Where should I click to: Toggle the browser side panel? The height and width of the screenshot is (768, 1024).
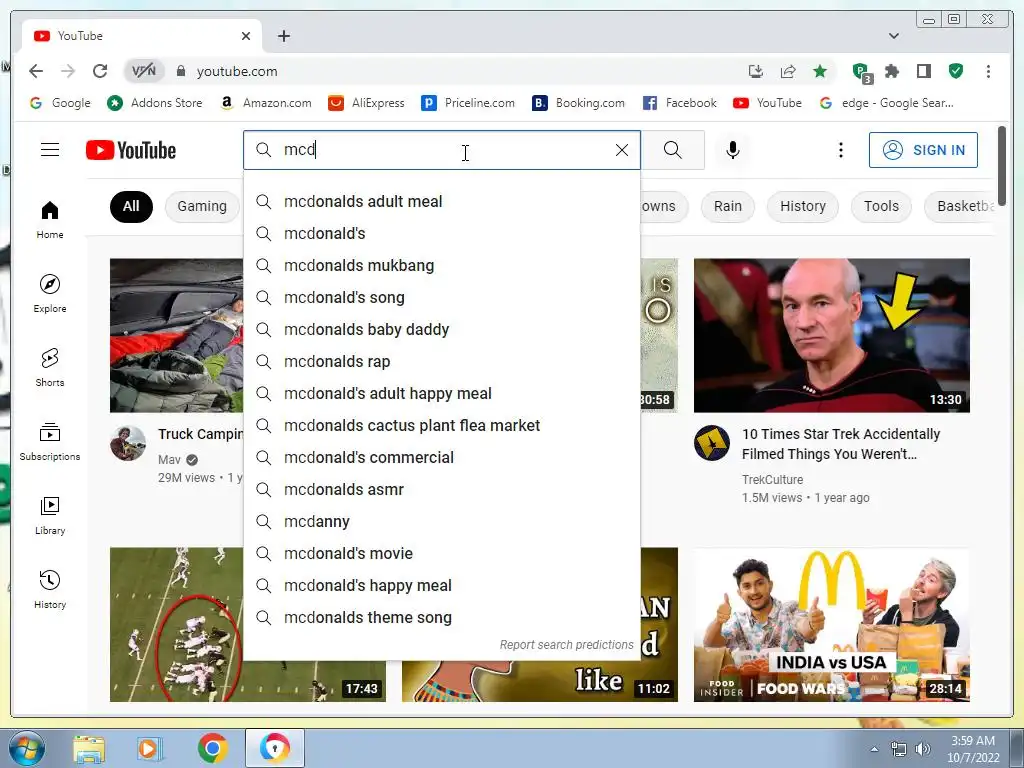pos(923,71)
